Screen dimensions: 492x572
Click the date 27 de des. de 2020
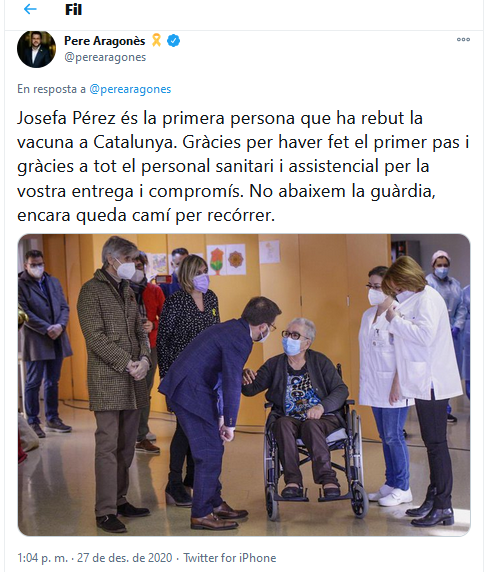(x=124, y=558)
